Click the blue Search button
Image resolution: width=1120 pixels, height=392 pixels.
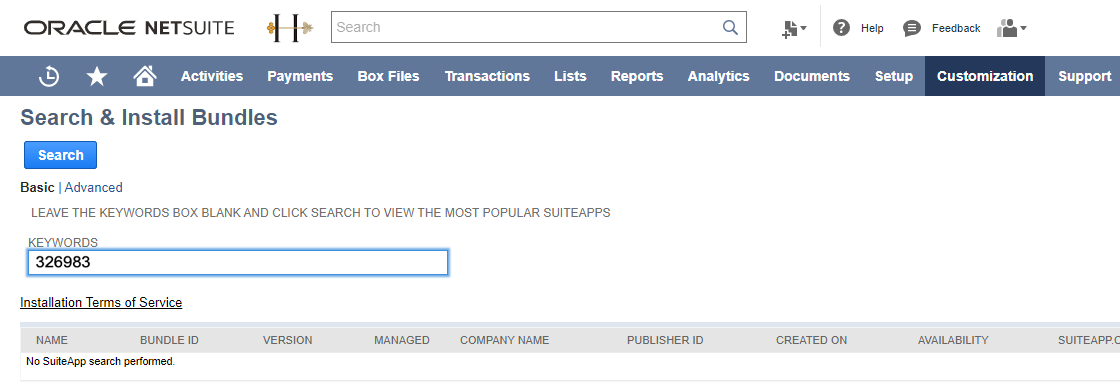tap(61, 155)
